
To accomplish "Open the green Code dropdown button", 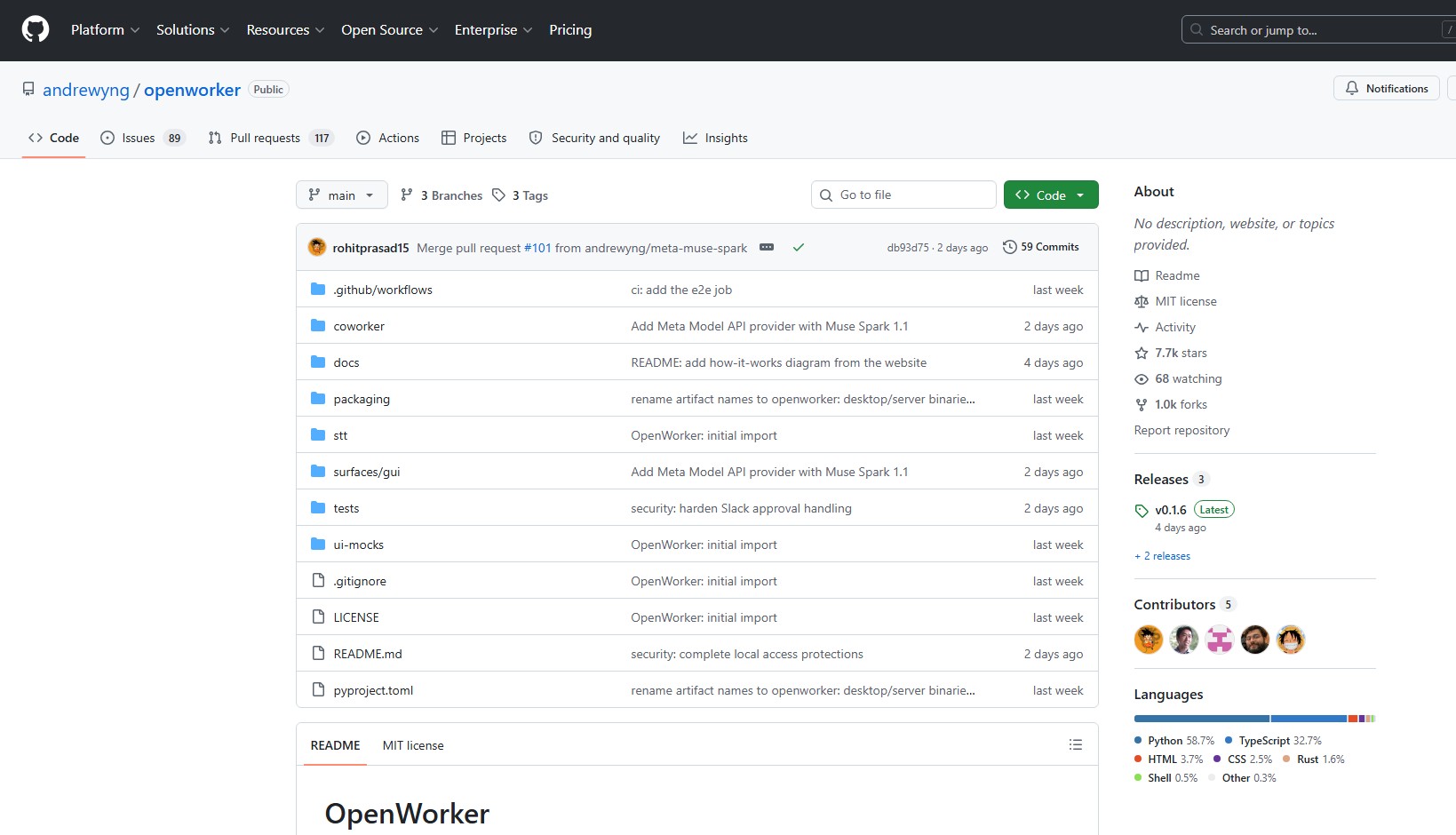I will click(1051, 195).
